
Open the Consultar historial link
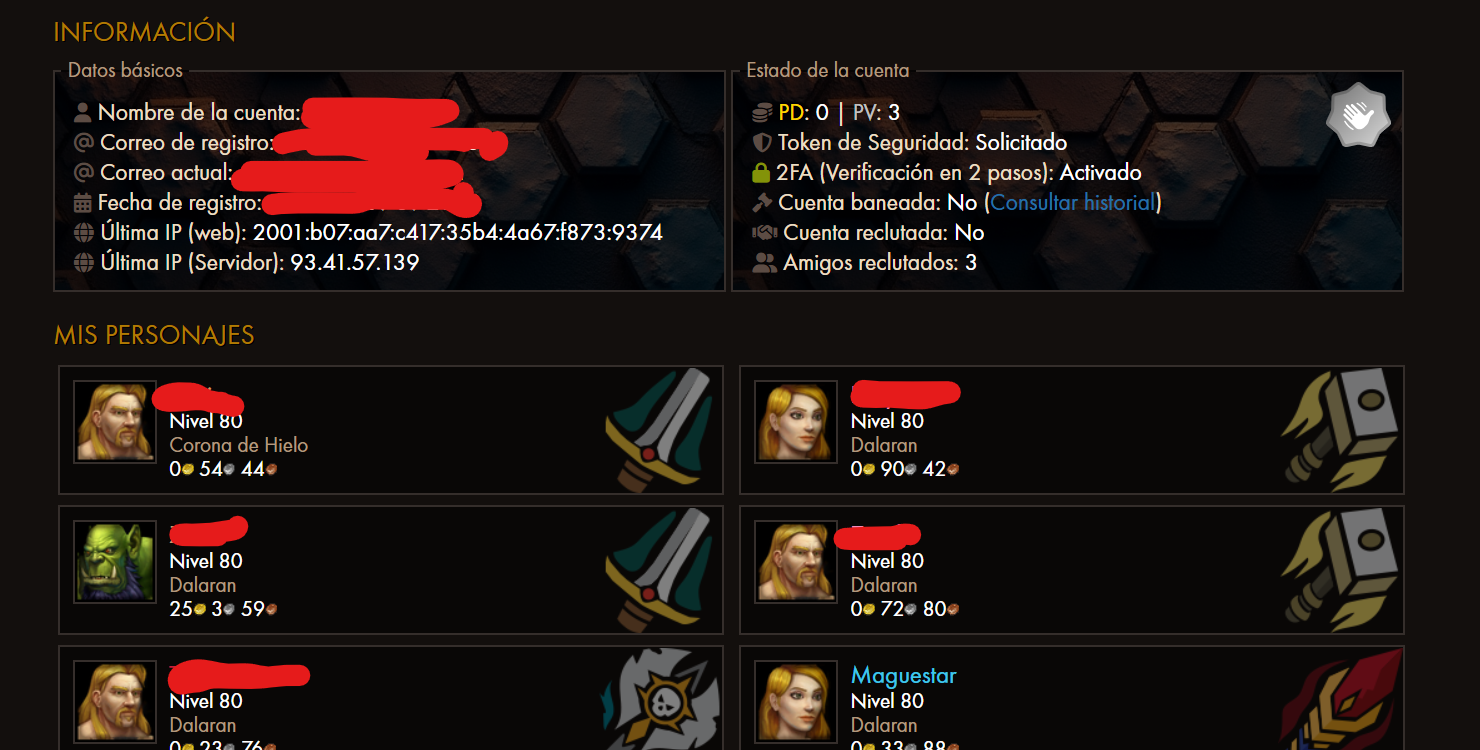pos(1073,203)
